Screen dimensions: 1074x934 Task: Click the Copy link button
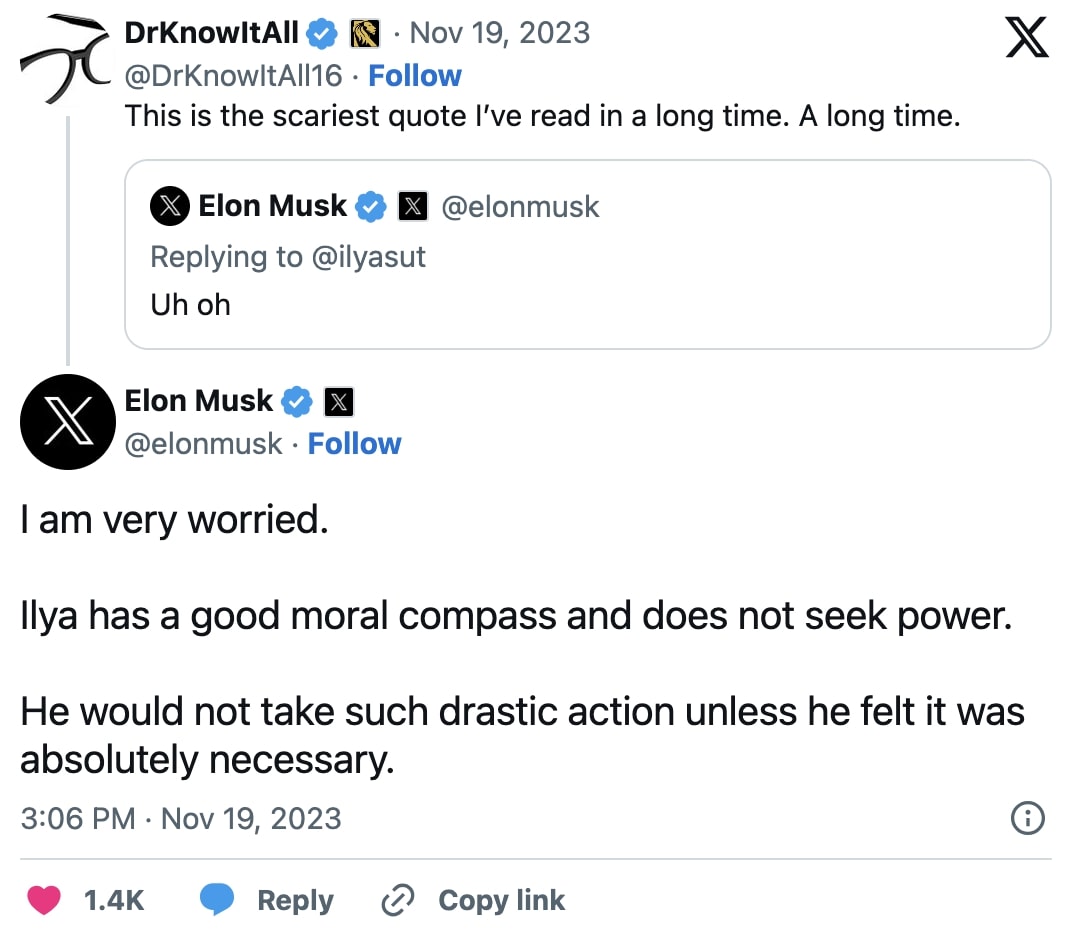[474, 900]
